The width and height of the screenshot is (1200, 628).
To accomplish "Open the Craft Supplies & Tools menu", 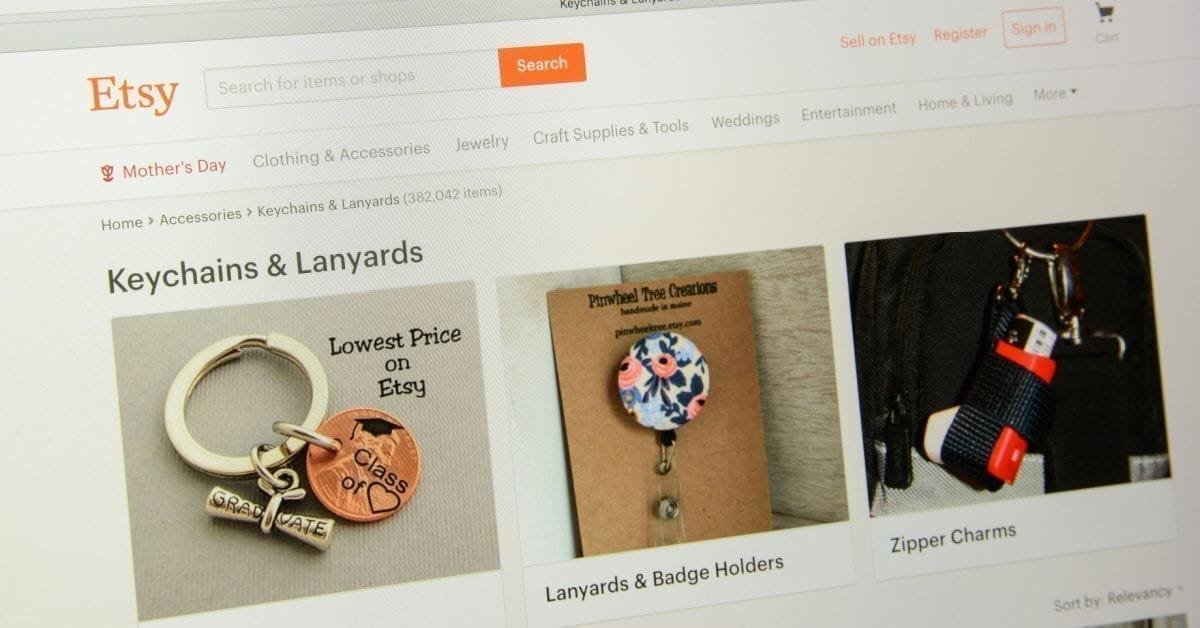I will click(x=610, y=131).
